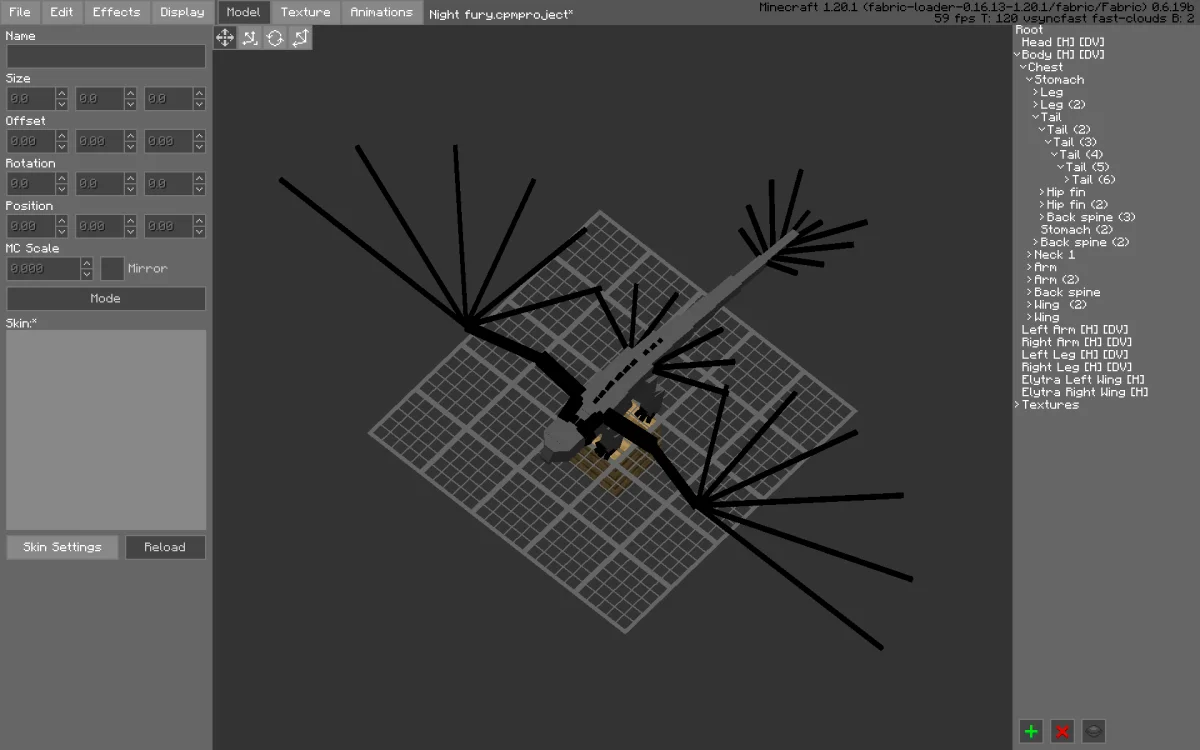The image size is (1200, 750).
Task: Collapse the Stomach tree node
Action: tap(1030, 80)
